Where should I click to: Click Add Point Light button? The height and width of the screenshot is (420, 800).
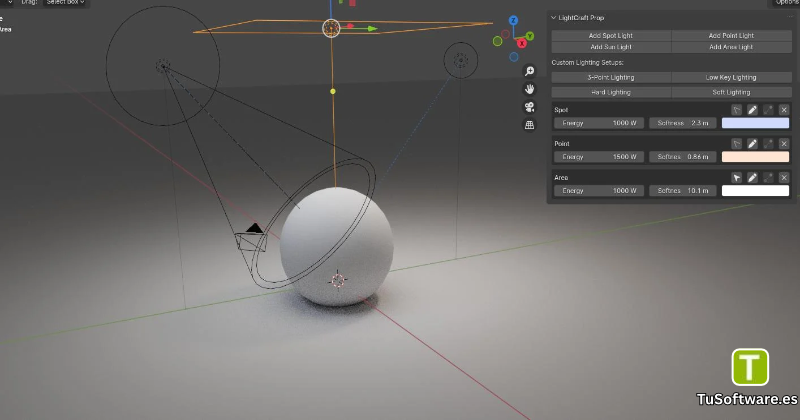(731, 36)
